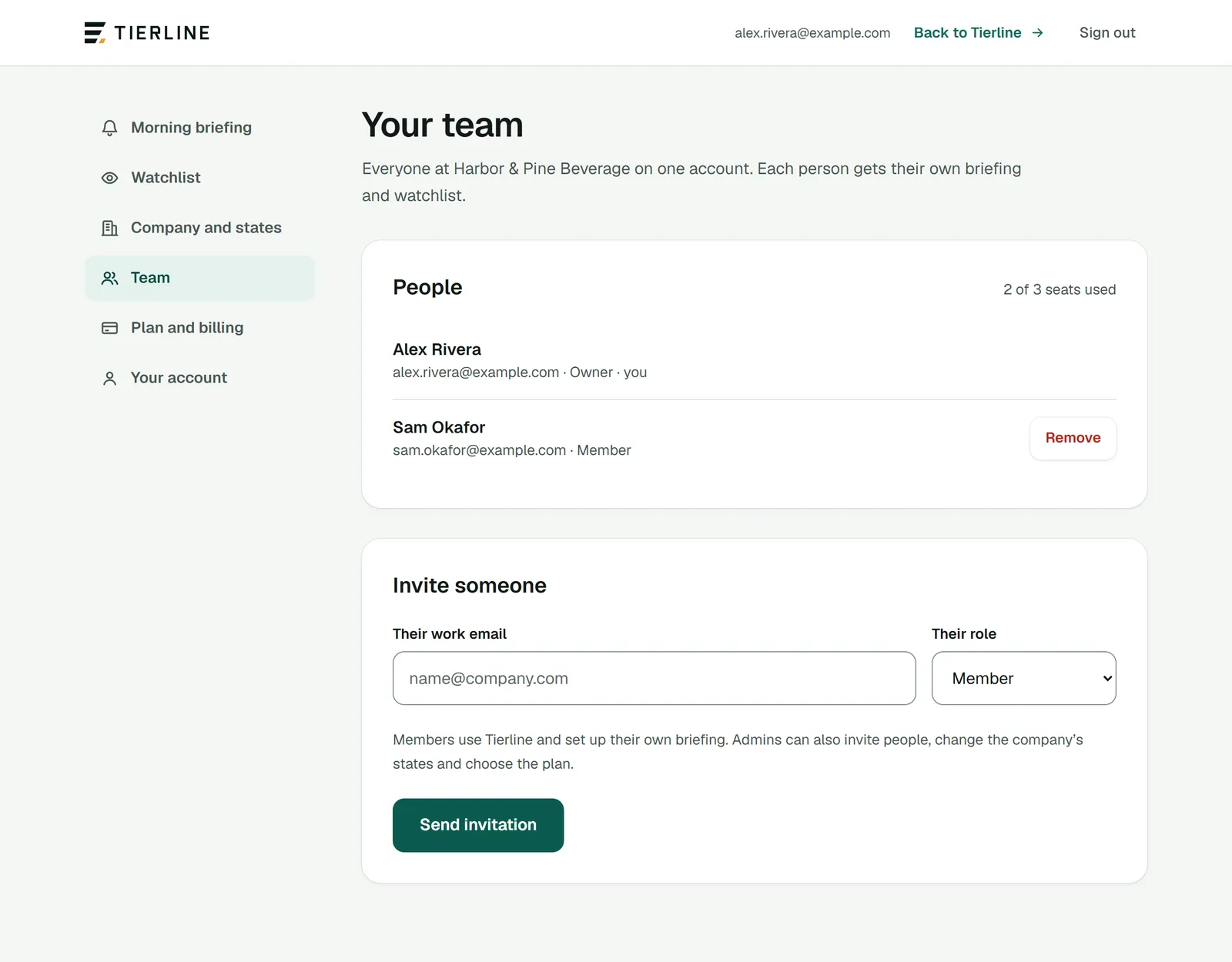Click the people icon beside Team
Screen dimensions: 1232x962
click(x=110, y=278)
